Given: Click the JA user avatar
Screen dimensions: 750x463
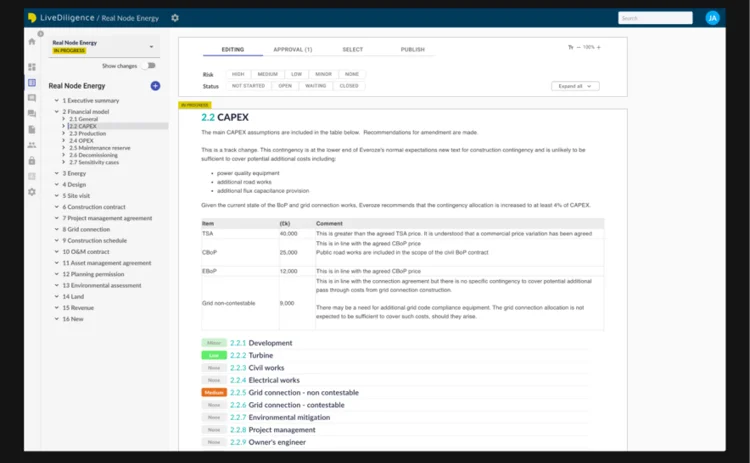Looking at the screenshot, I should [712, 18].
